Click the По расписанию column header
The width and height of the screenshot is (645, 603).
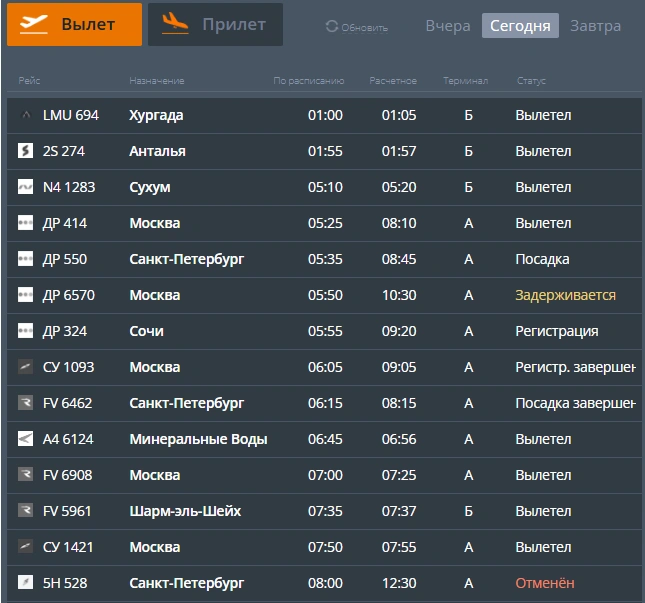point(309,81)
